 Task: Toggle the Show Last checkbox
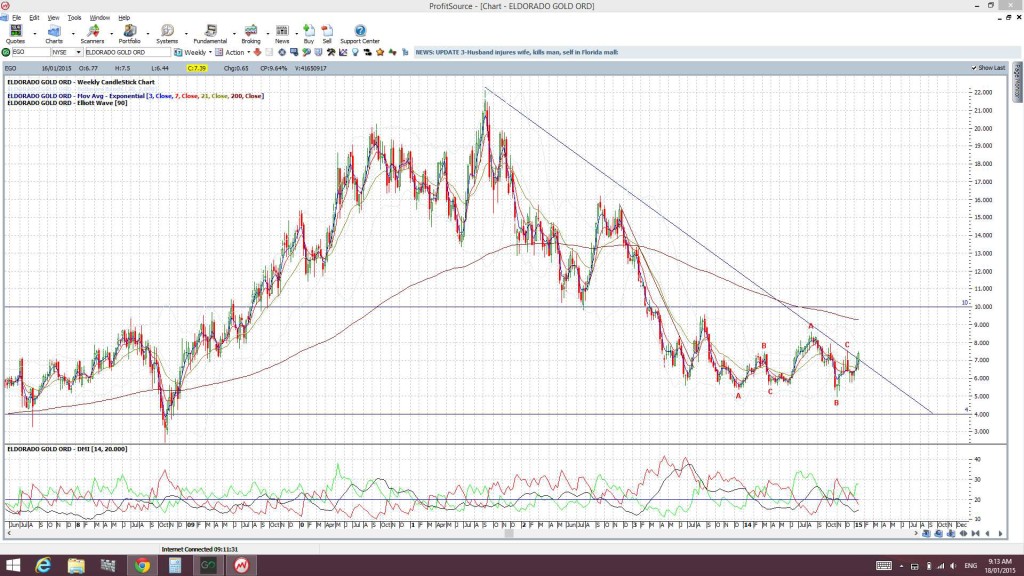pyautogui.click(x=974, y=68)
